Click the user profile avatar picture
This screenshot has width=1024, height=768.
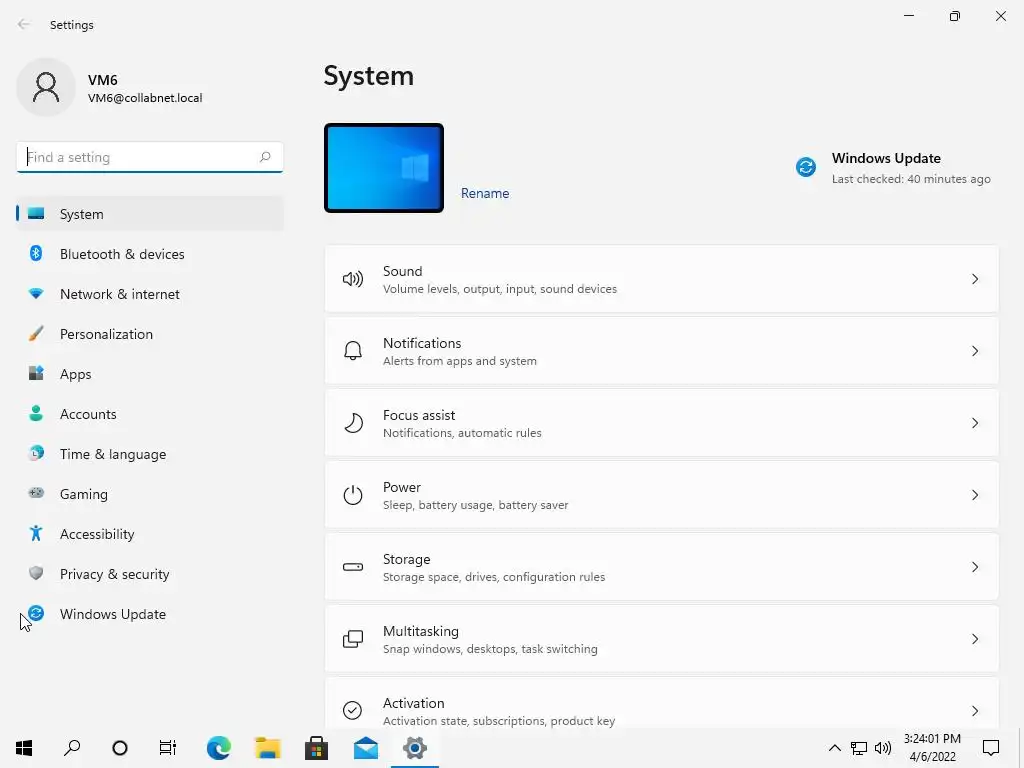click(x=46, y=87)
